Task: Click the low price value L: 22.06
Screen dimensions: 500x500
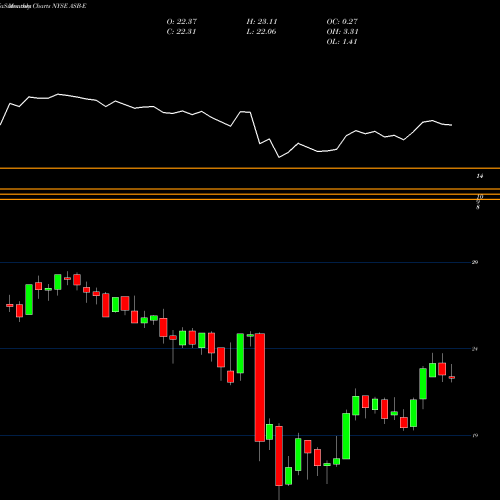Action: point(261,31)
